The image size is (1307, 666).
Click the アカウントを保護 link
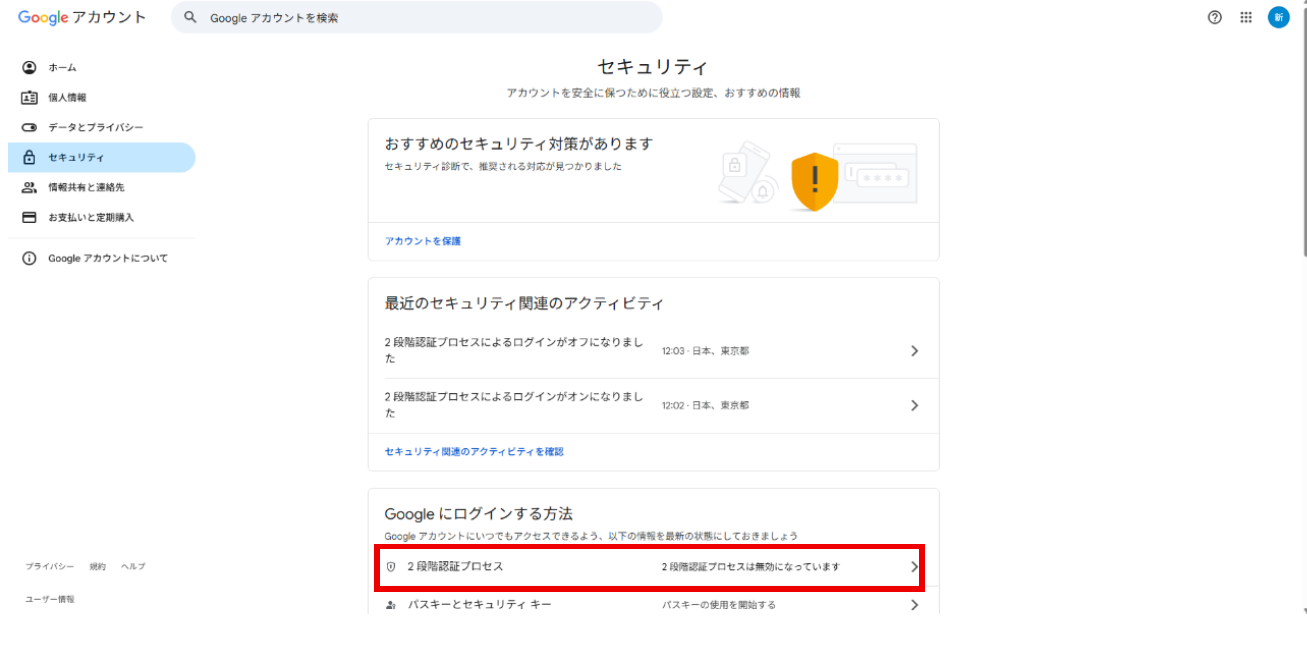pyautogui.click(x=423, y=241)
